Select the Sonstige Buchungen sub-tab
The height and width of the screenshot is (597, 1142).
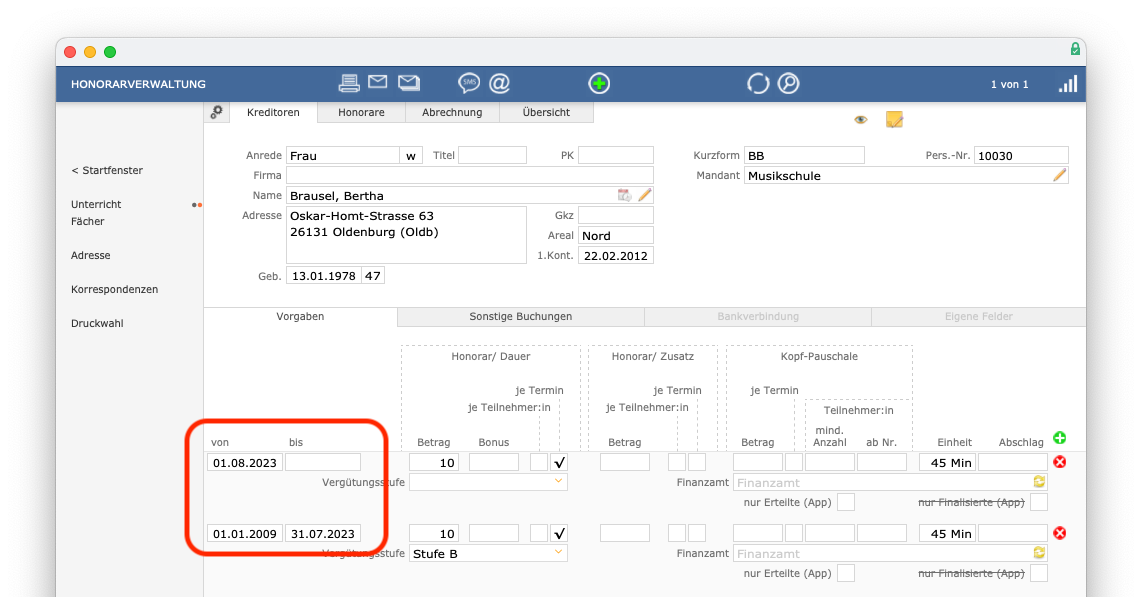point(521,317)
